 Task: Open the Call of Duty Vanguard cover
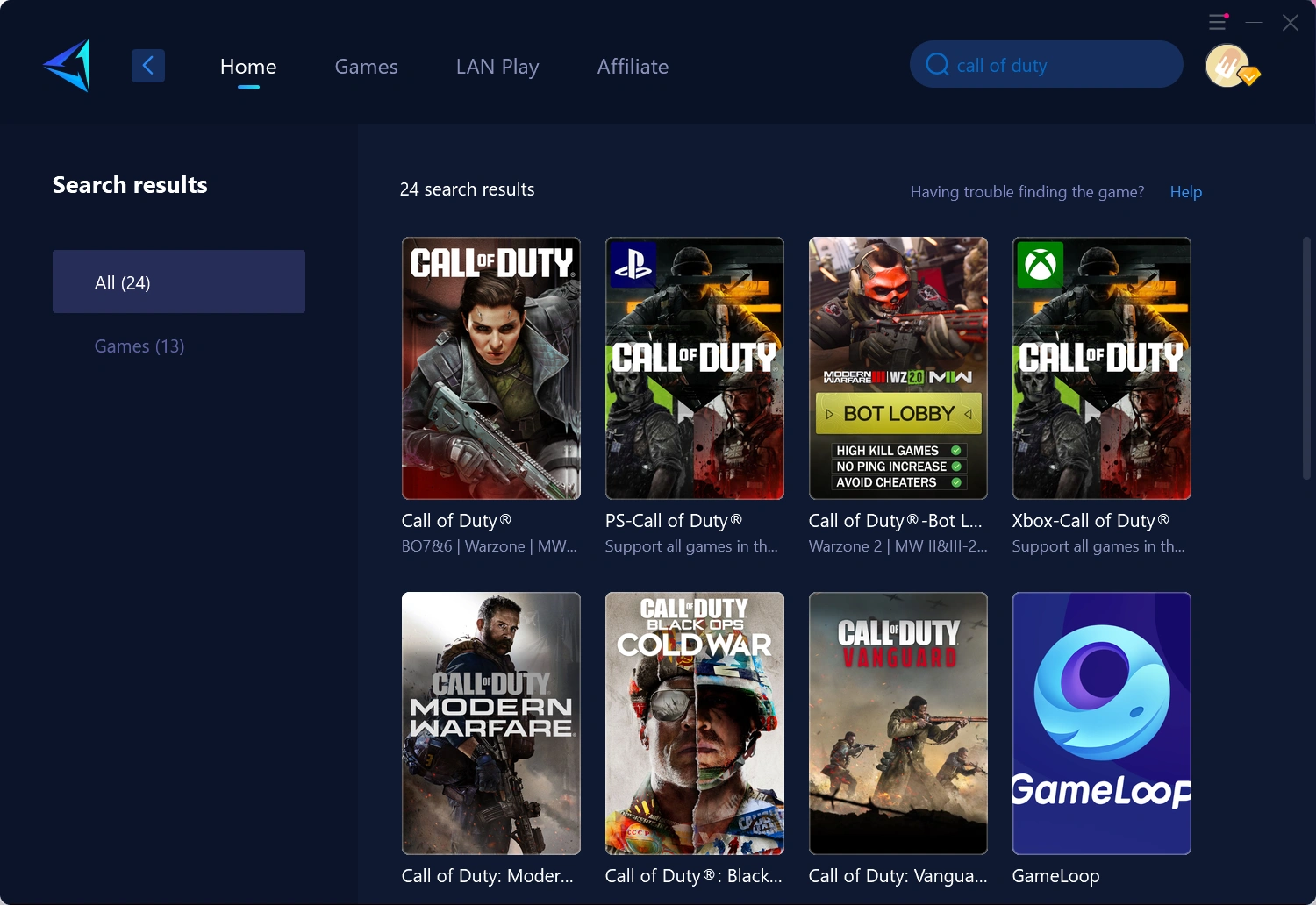tap(898, 723)
